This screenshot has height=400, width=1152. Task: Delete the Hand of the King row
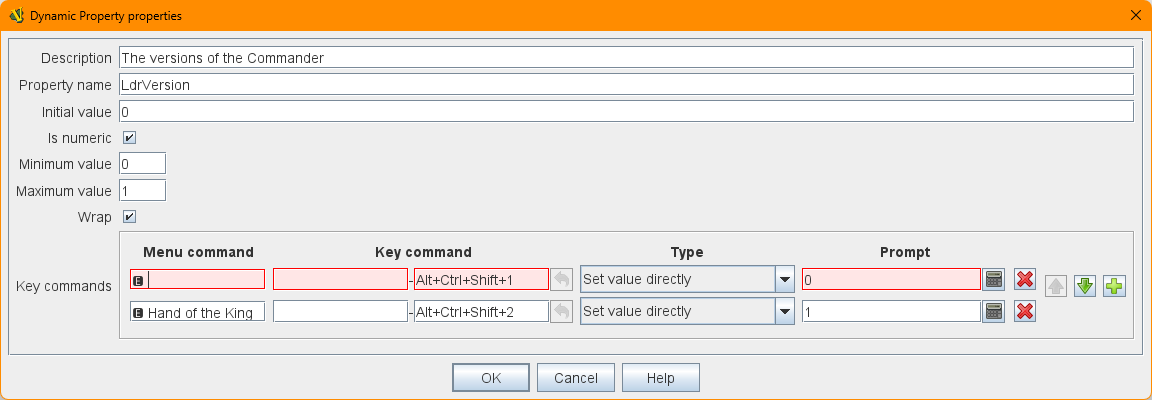pos(1024,312)
